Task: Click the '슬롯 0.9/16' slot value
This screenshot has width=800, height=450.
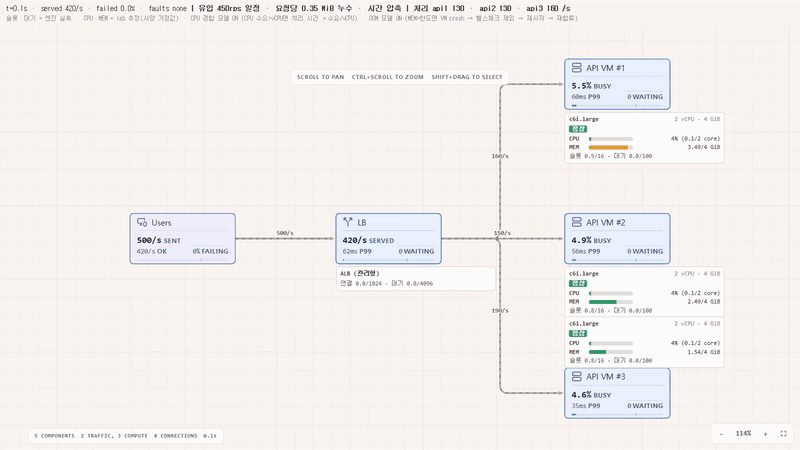Action: coord(587,156)
